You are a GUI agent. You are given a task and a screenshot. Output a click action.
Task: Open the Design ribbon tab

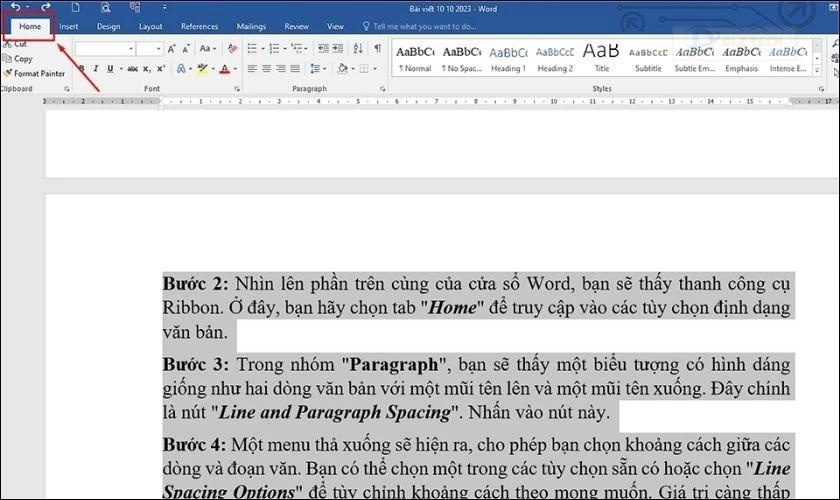pyautogui.click(x=108, y=26)
